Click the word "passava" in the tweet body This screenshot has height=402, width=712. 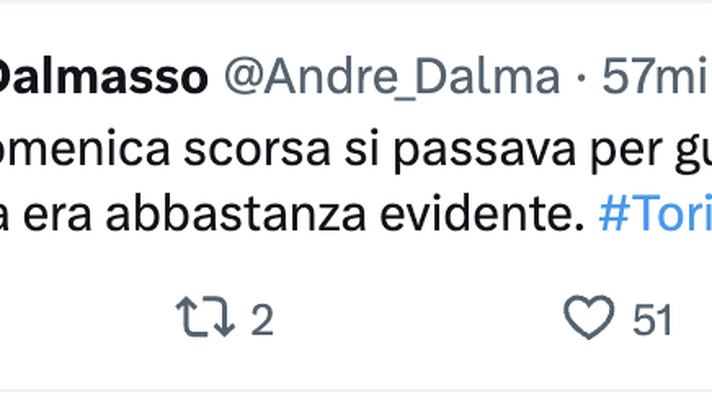pos(485,151)
